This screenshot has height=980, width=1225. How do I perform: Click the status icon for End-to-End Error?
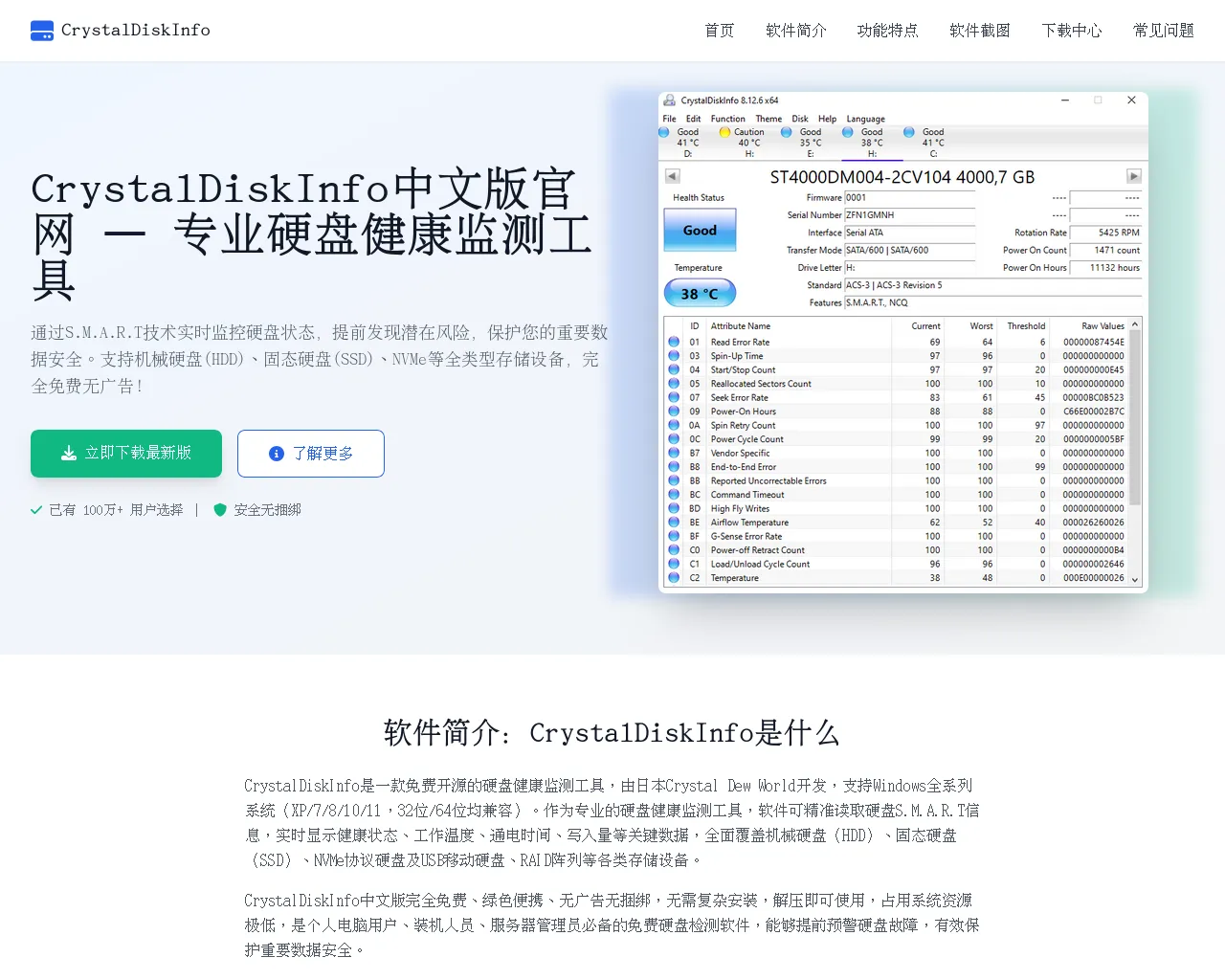[x=674, y=467]
